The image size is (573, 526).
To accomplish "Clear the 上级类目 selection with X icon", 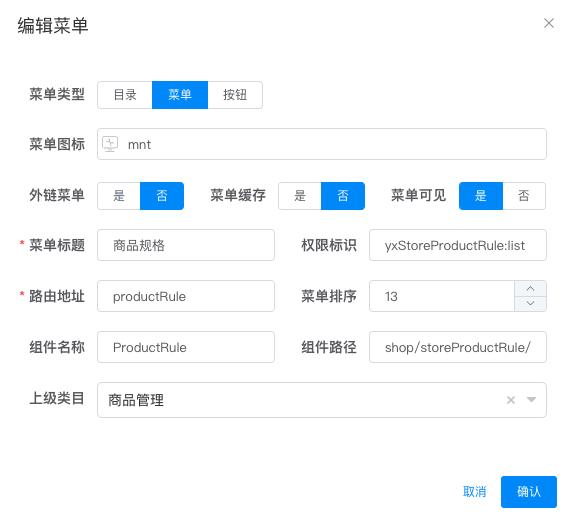I will (x=511, y=400).
